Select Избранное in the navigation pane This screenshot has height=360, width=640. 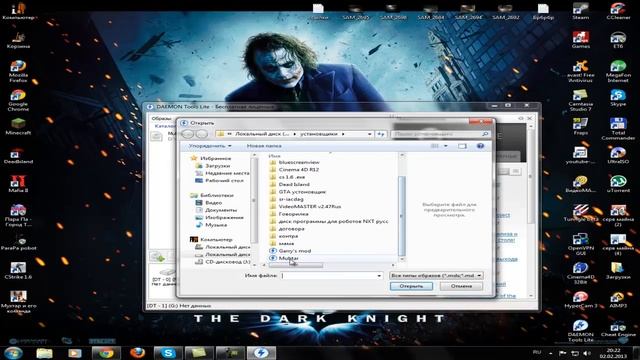(x=215, y=158)
